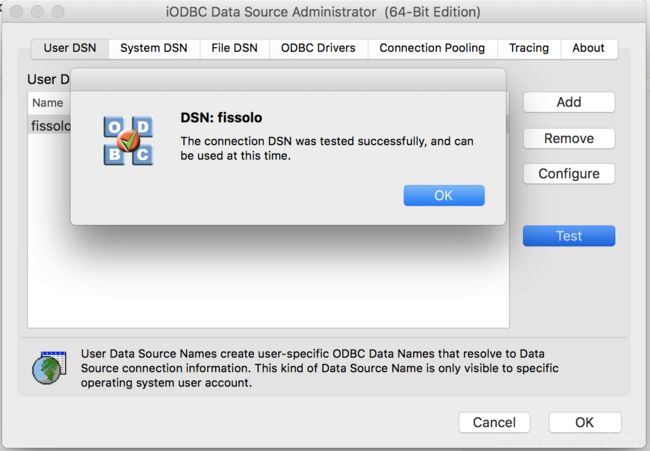Confirm with the bottom OK button
This screenshot has width=650, height=451.
pyautogui.click(x=585, y=422)
